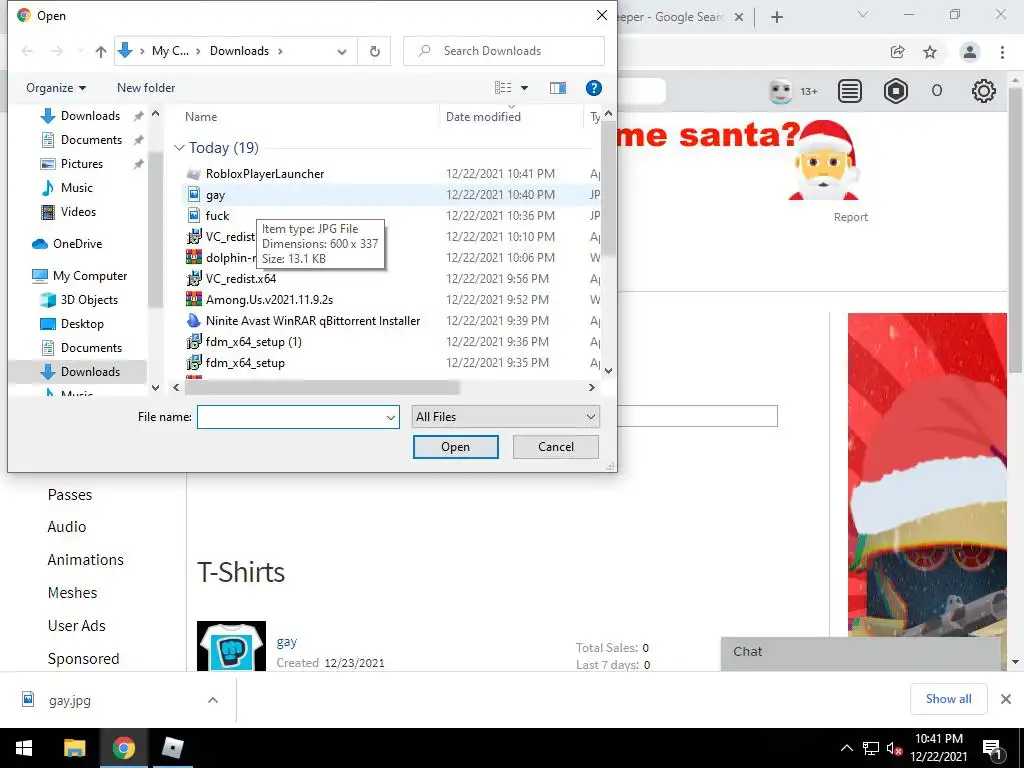Show all downloads
The height and width of the screenshot is (768, 1024).
[x=948, y=699]
